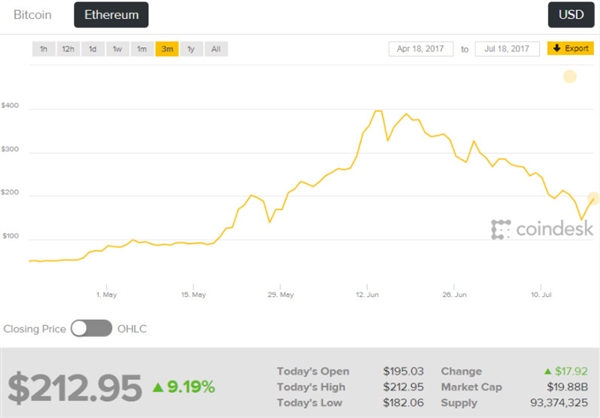The width and height of the screenshot is (600, 418).
Task: Click Market Cap value $19.88B
Action: click(567, 387)
